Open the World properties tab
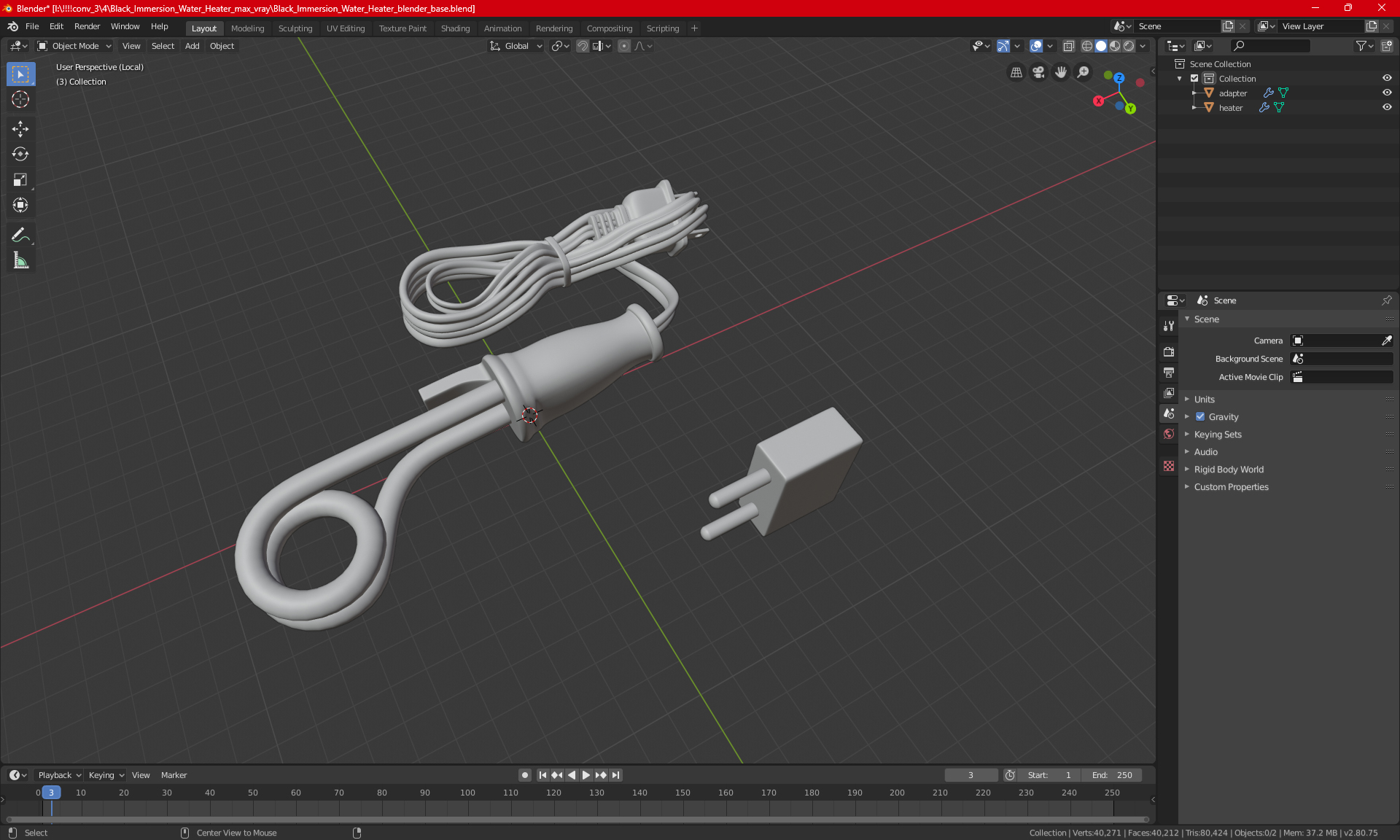Image resolution: width=1400 pixels, height=840 pixels. click(1169, 434)
